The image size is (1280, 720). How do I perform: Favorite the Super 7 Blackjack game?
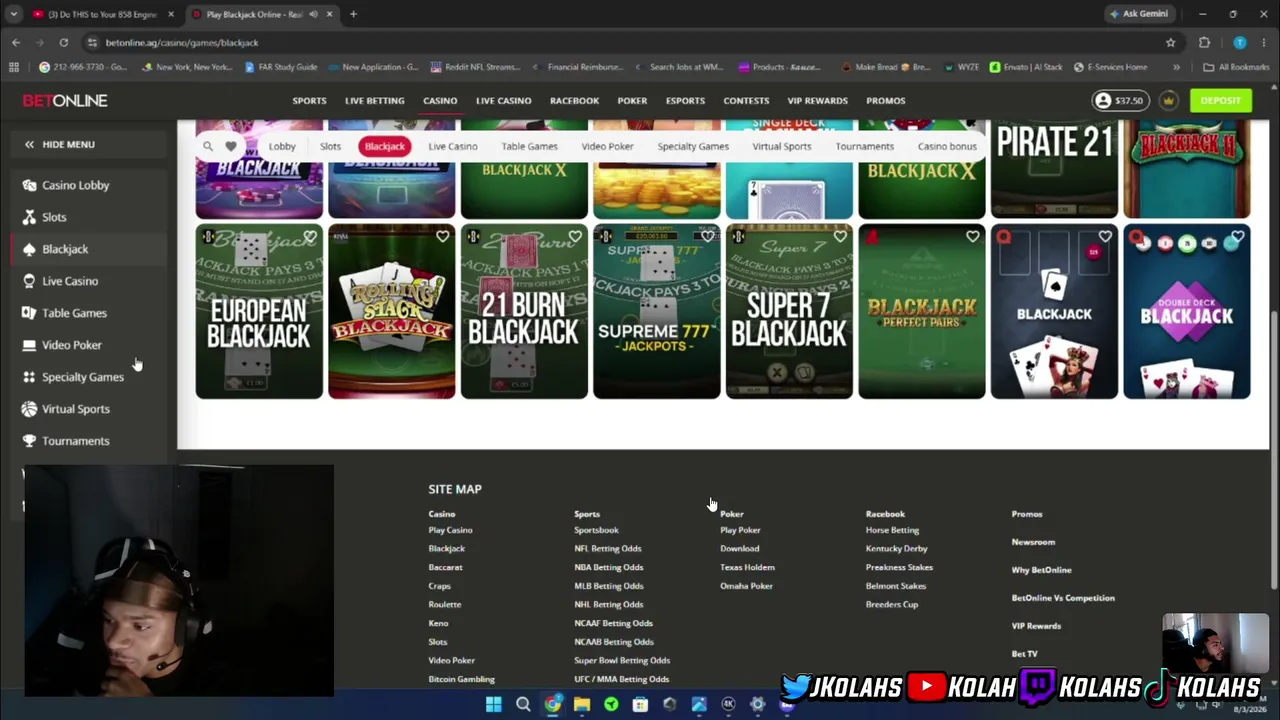pos(840,237)
